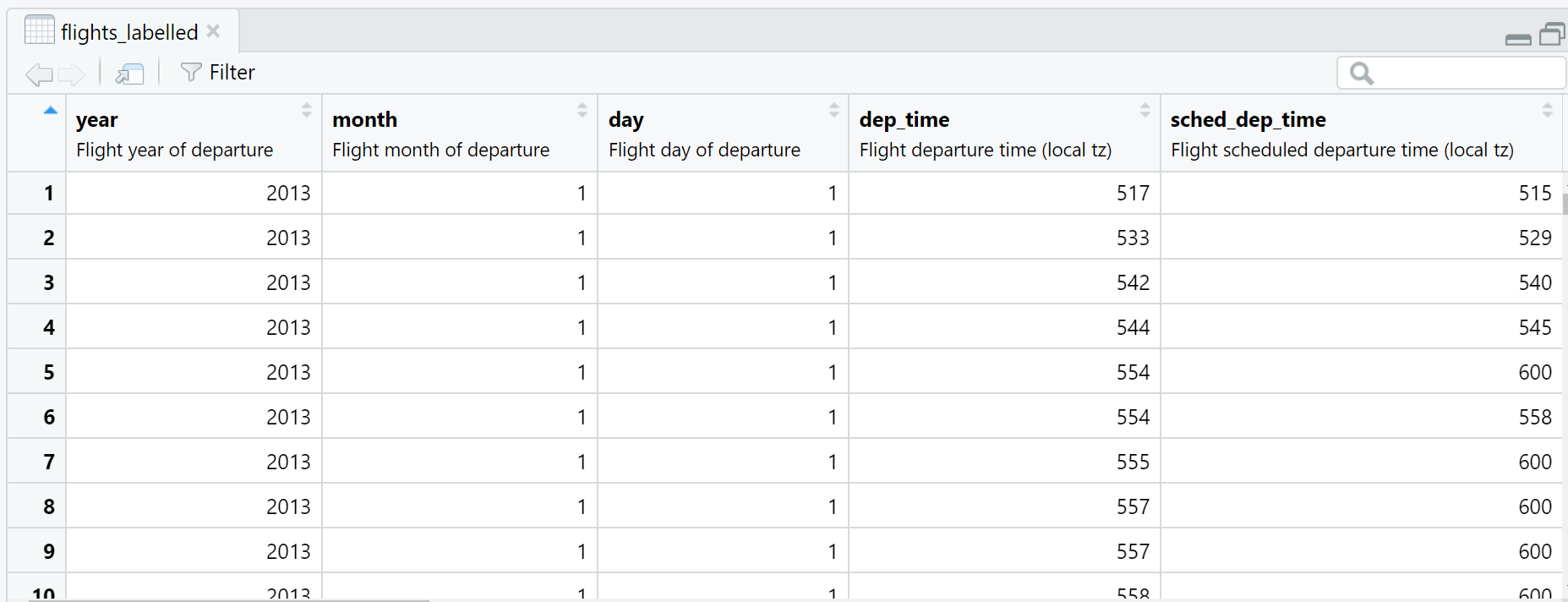Click the forward navigation arrow icon
Image resolution: width=1568 pixels, height=602 pixels.
pyautogui.click(x=72, y=74)
